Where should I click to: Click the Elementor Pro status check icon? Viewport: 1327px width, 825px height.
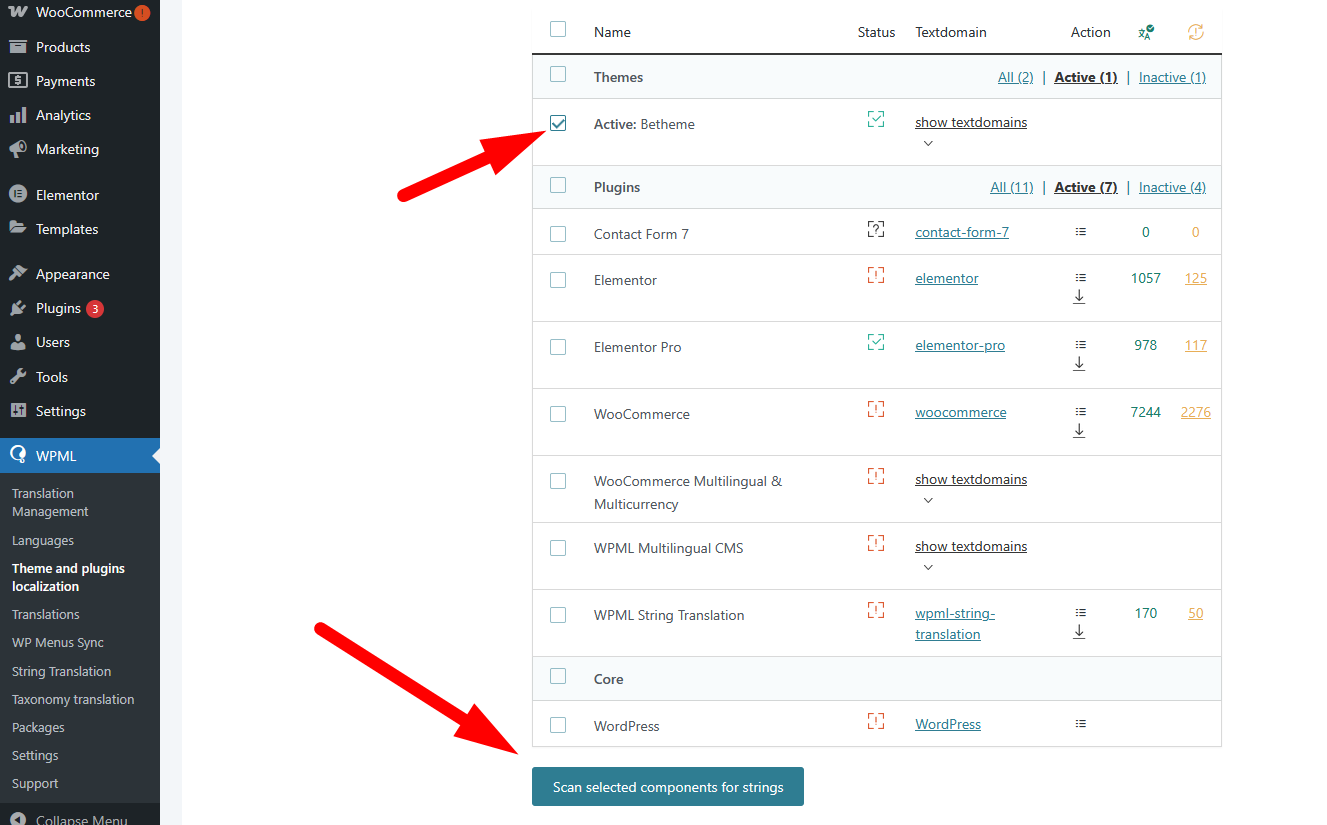click(x=876, y=343)
